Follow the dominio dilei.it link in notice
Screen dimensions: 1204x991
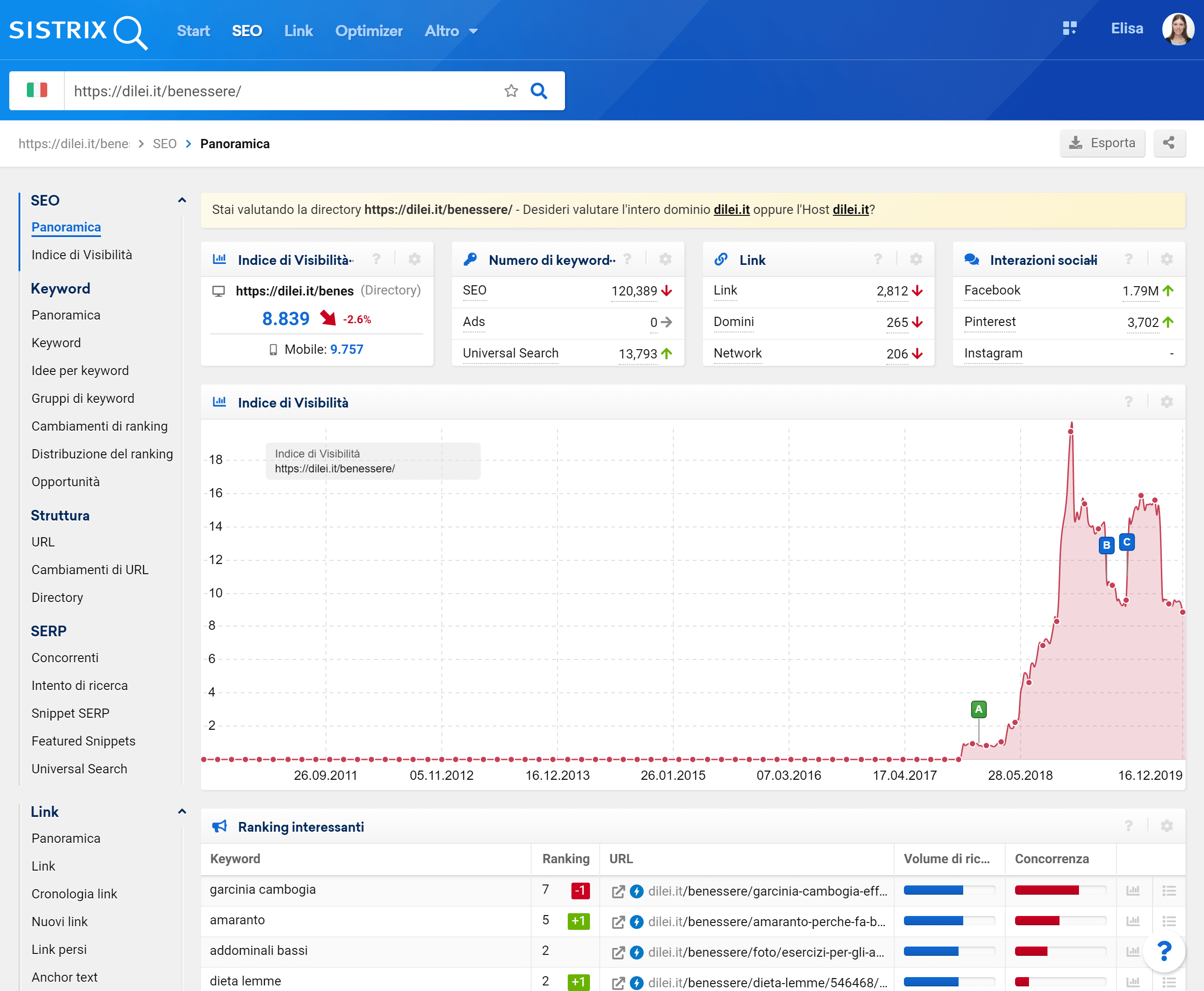click(x=731, y=209)
